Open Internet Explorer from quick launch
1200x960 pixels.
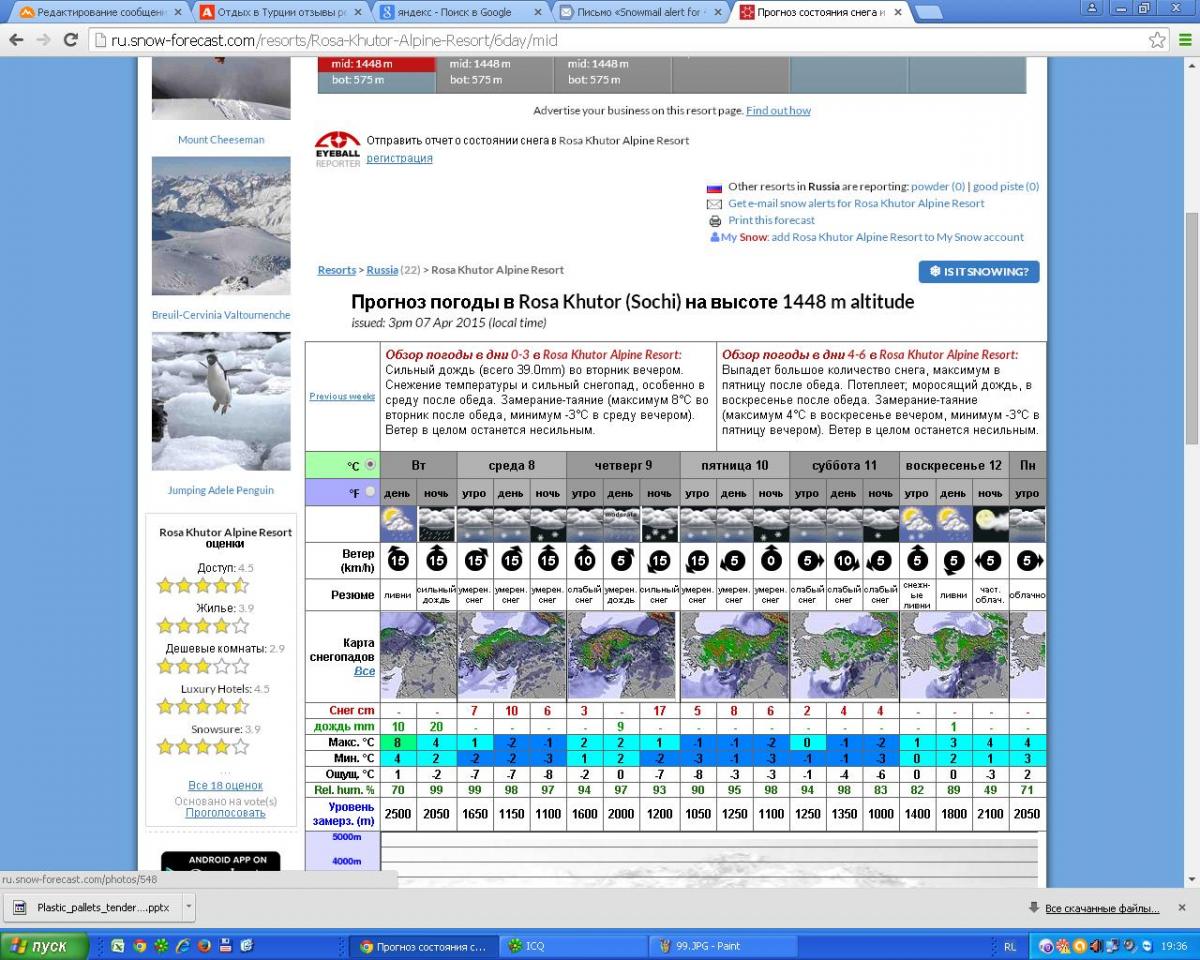pos(183,945)
